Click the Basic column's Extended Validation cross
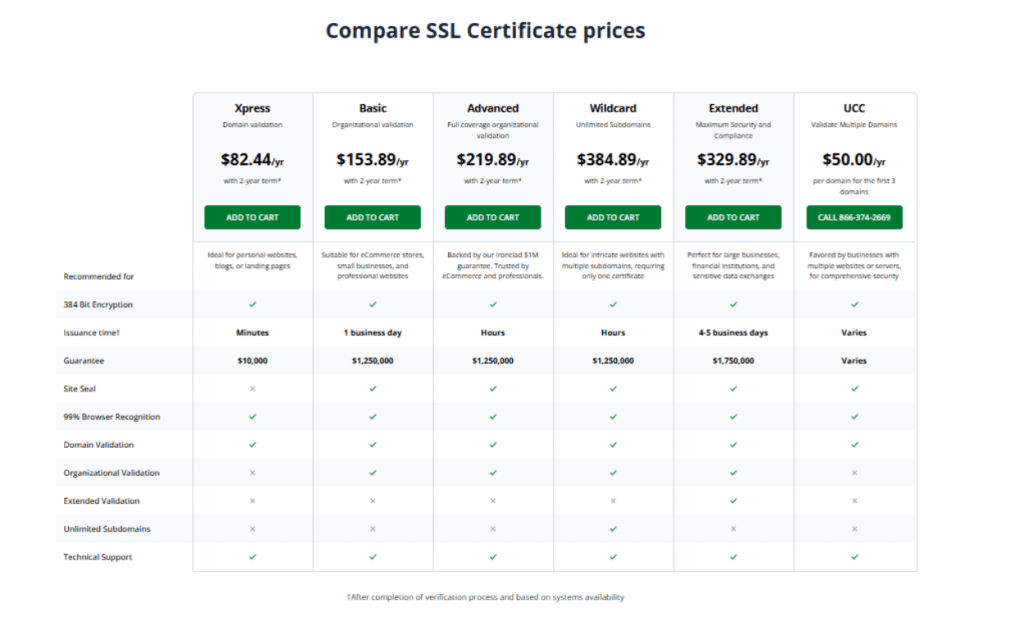 (x=372, y=501)
